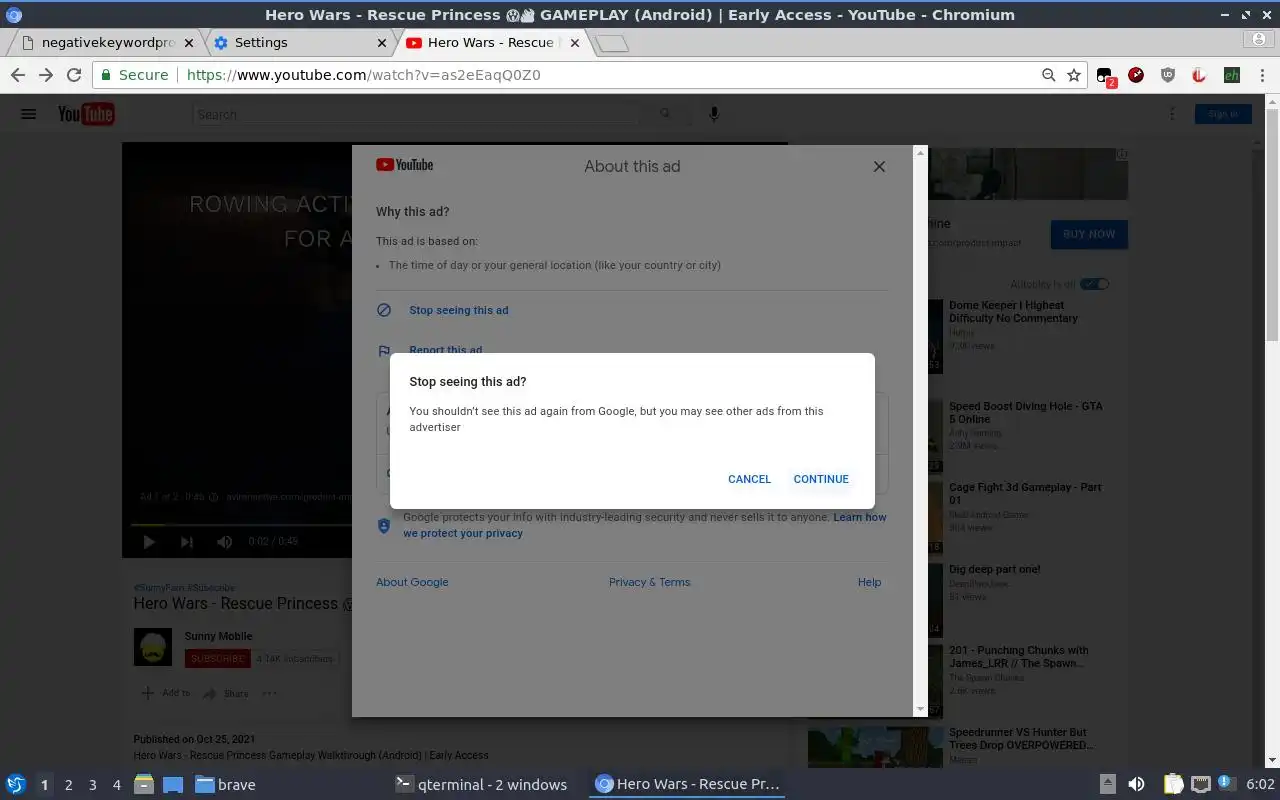Viewport: 1280px width, 800px height.
Task: Click the YouTube Sign in button
Action: pos(1223,114)
